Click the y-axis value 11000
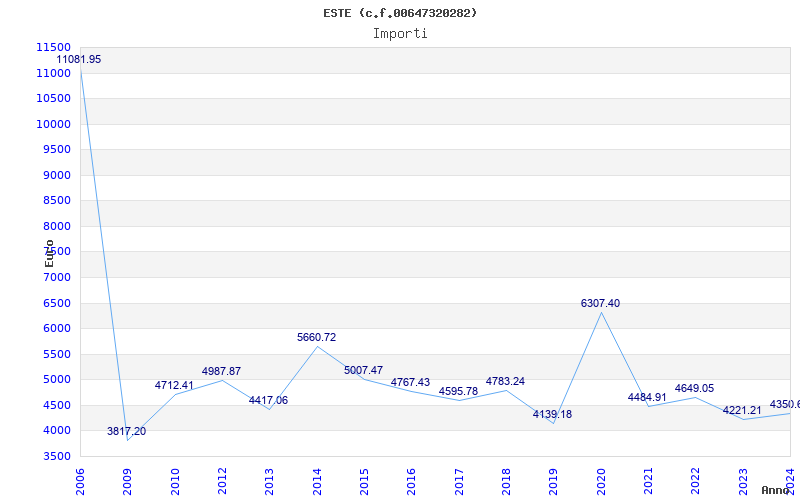The image size is (800, 500). pos(53,73)
